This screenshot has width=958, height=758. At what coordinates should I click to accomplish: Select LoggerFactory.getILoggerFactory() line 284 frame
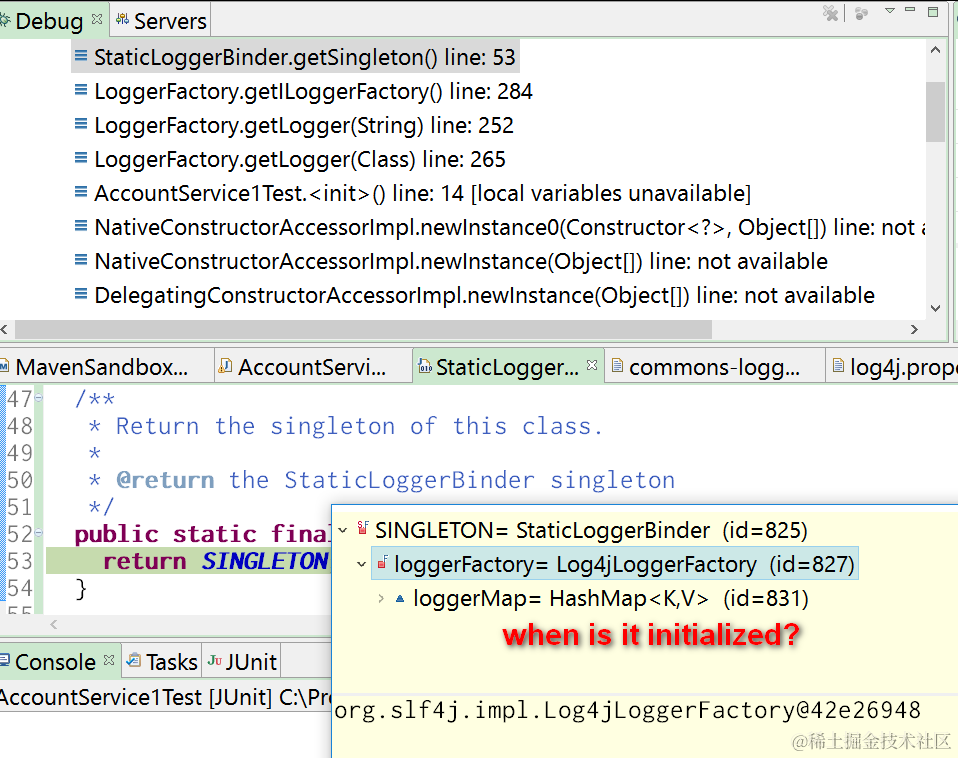click(x=303, y=91)
